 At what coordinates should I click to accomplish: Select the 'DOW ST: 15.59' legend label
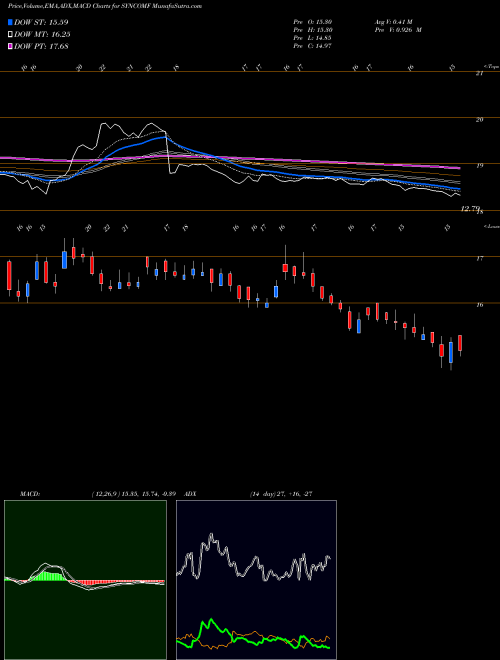pyautogui.click(x=41, y=22)
